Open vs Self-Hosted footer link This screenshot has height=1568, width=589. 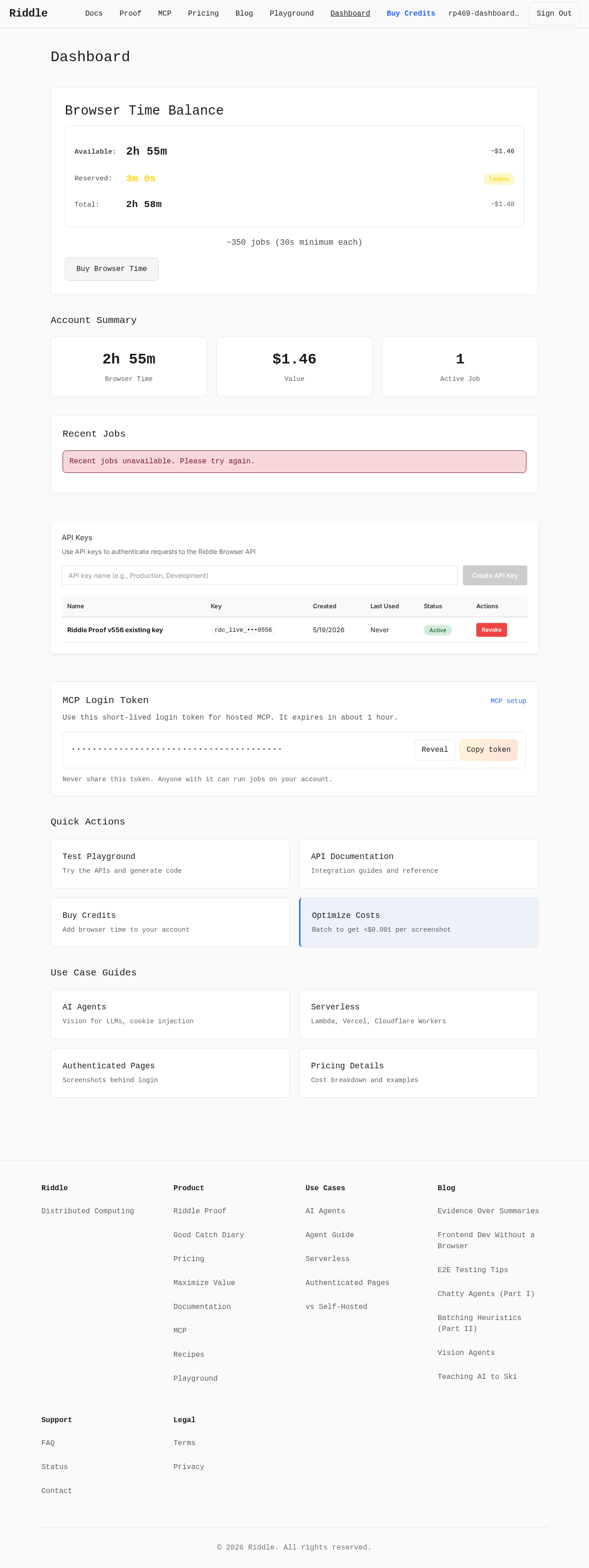pos(336,1307)
